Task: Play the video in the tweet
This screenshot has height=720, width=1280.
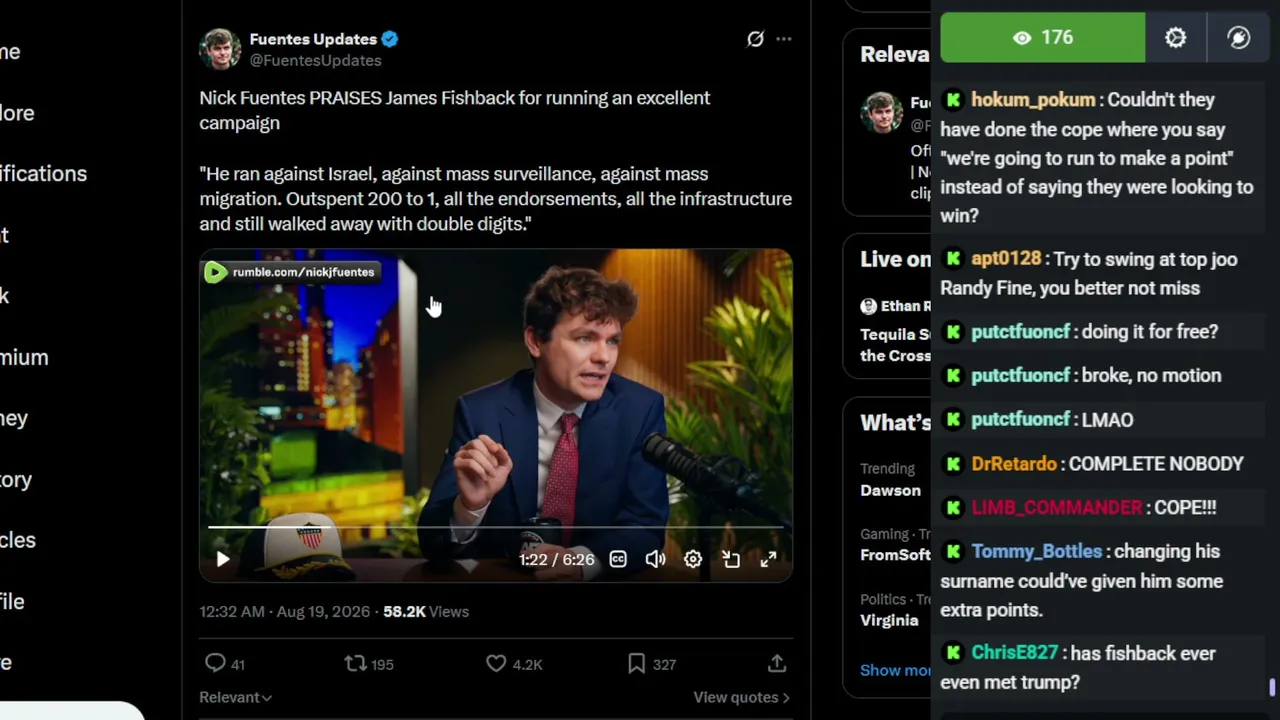Action: pos(223,560)
